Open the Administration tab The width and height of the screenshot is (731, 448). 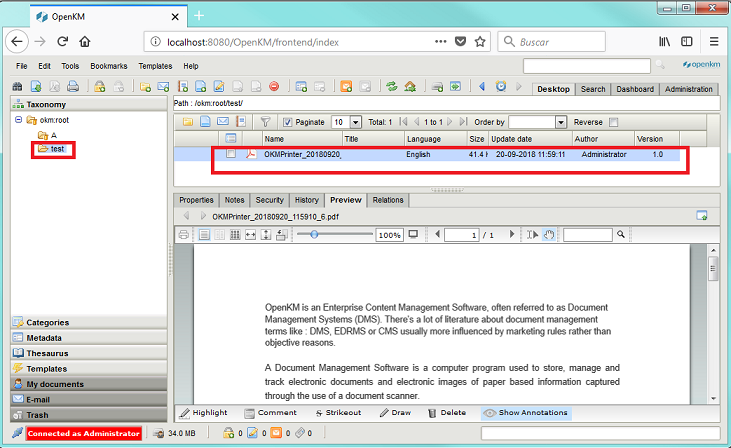pos(689,89)
